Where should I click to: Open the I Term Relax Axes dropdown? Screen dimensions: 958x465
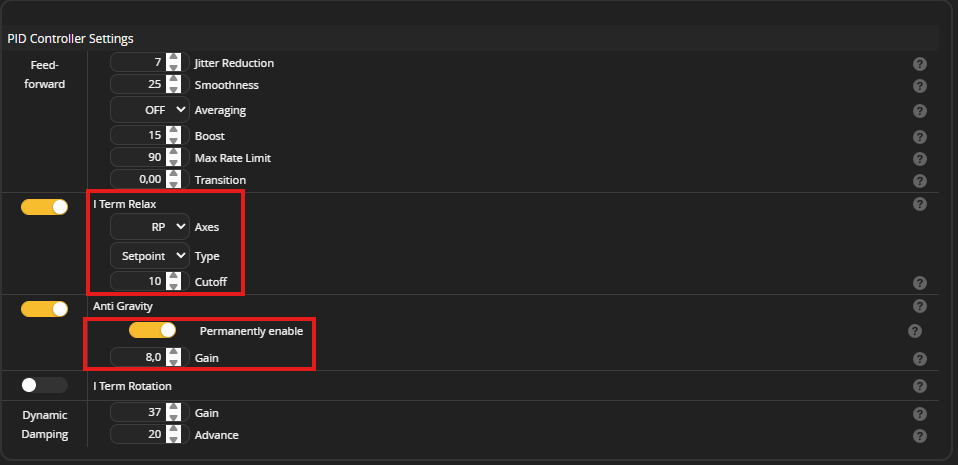coord(150,227)
